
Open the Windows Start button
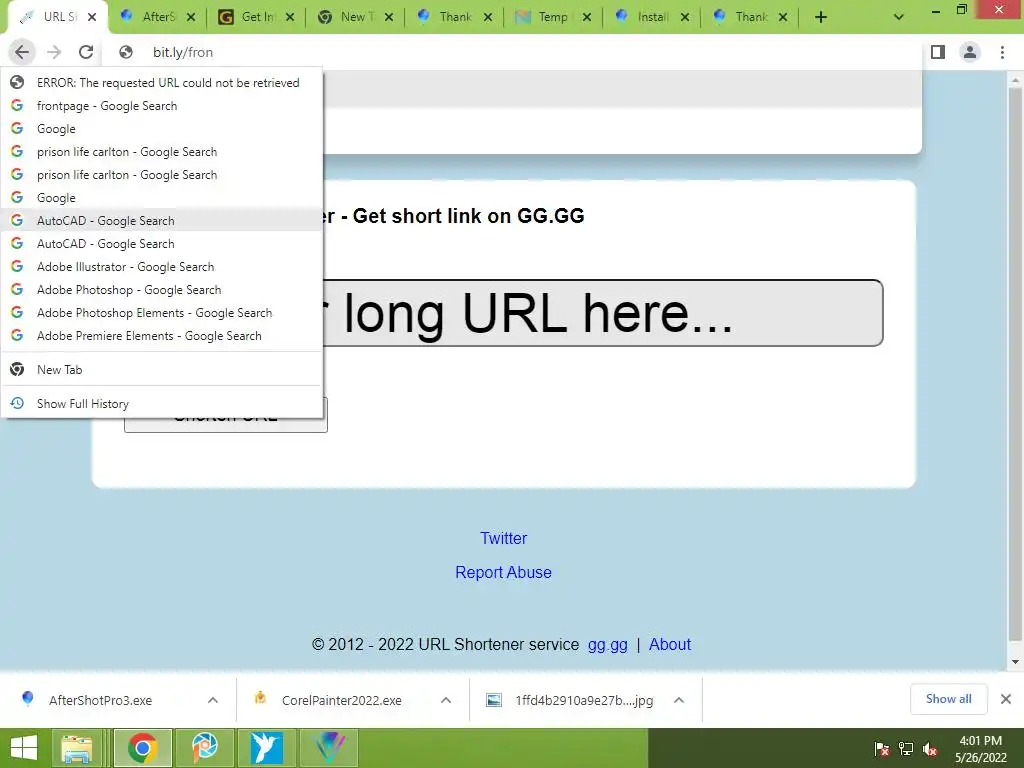click(x=24, y=748)
